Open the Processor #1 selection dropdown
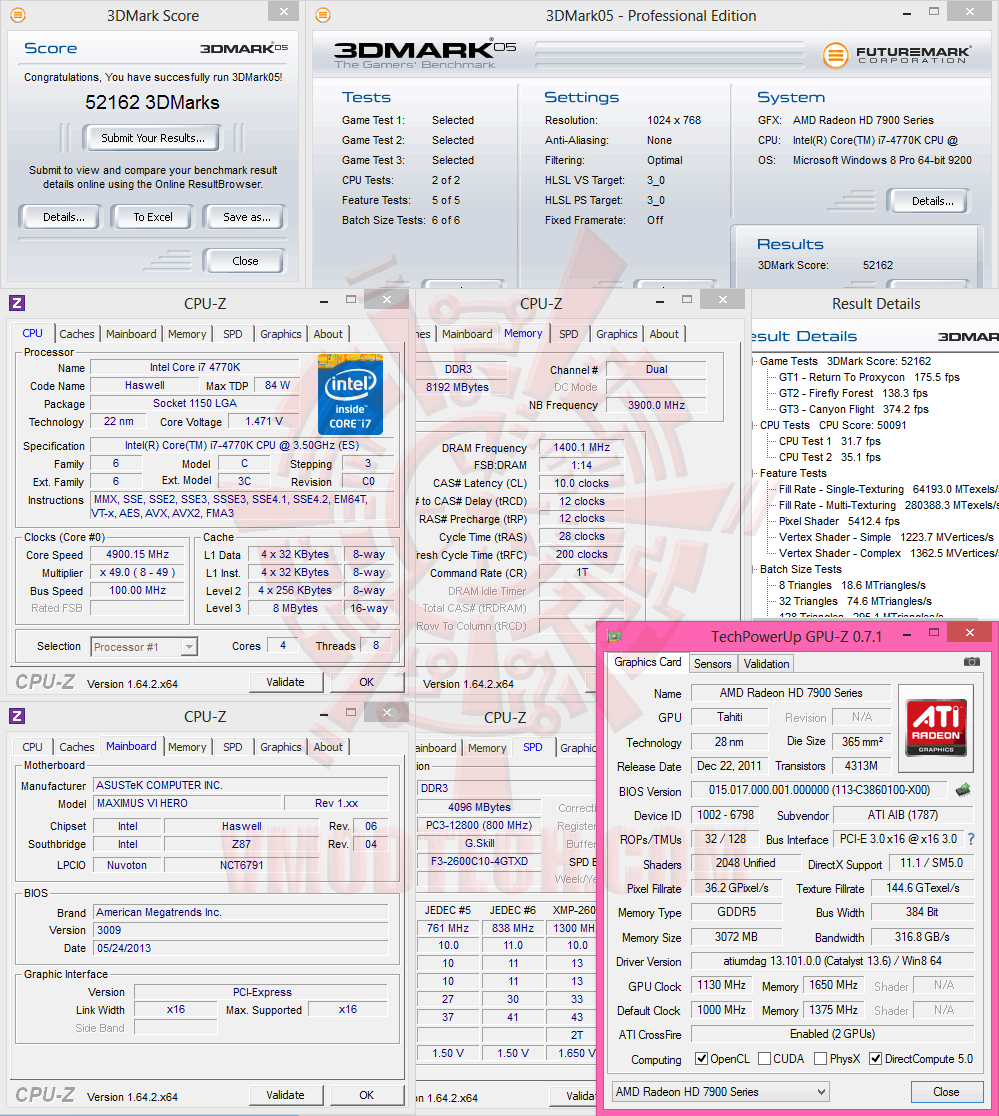The width and height of the screenshot is (999, 1116). point(144,647)
